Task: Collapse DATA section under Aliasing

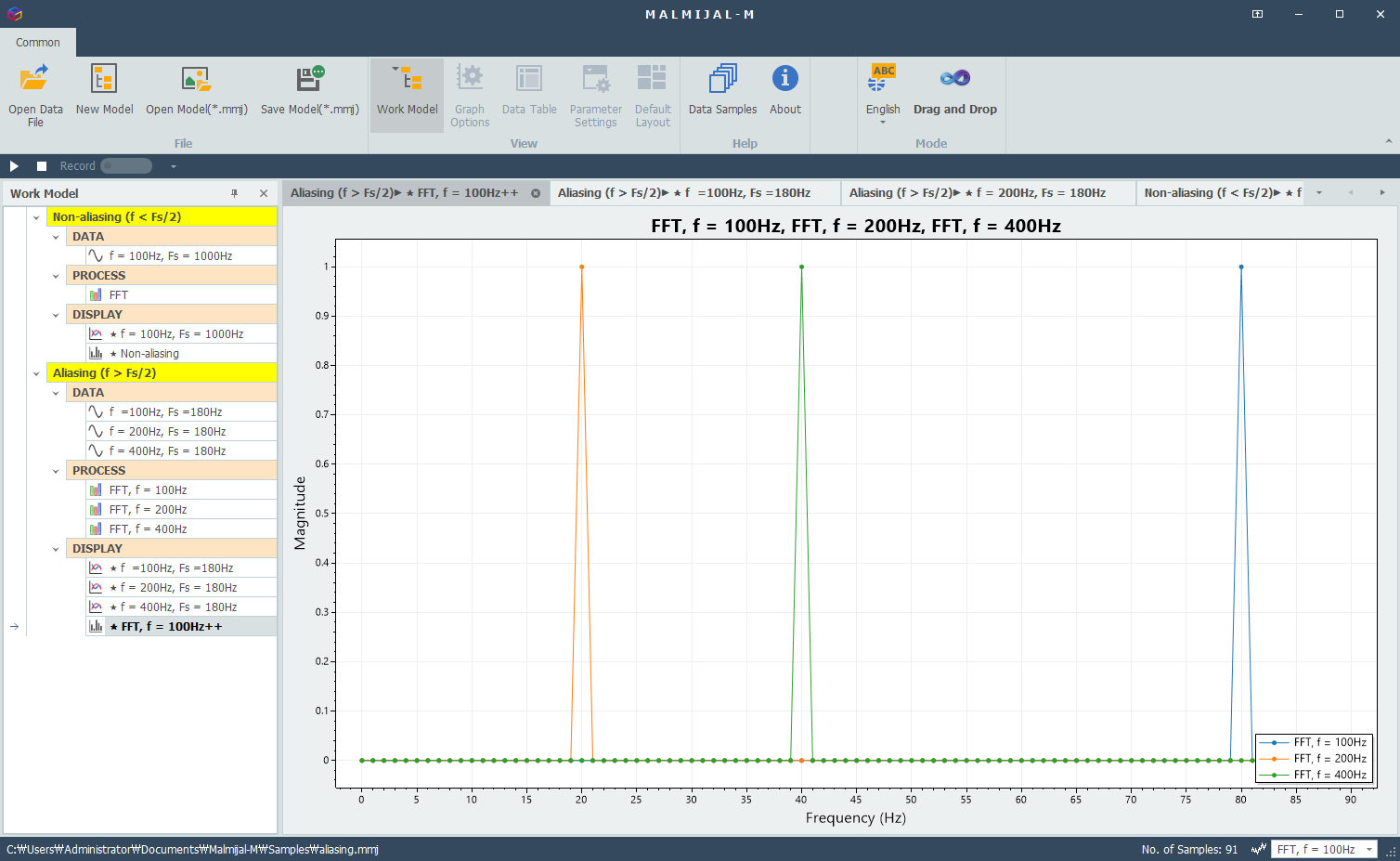Action: (x=56, y=393)
